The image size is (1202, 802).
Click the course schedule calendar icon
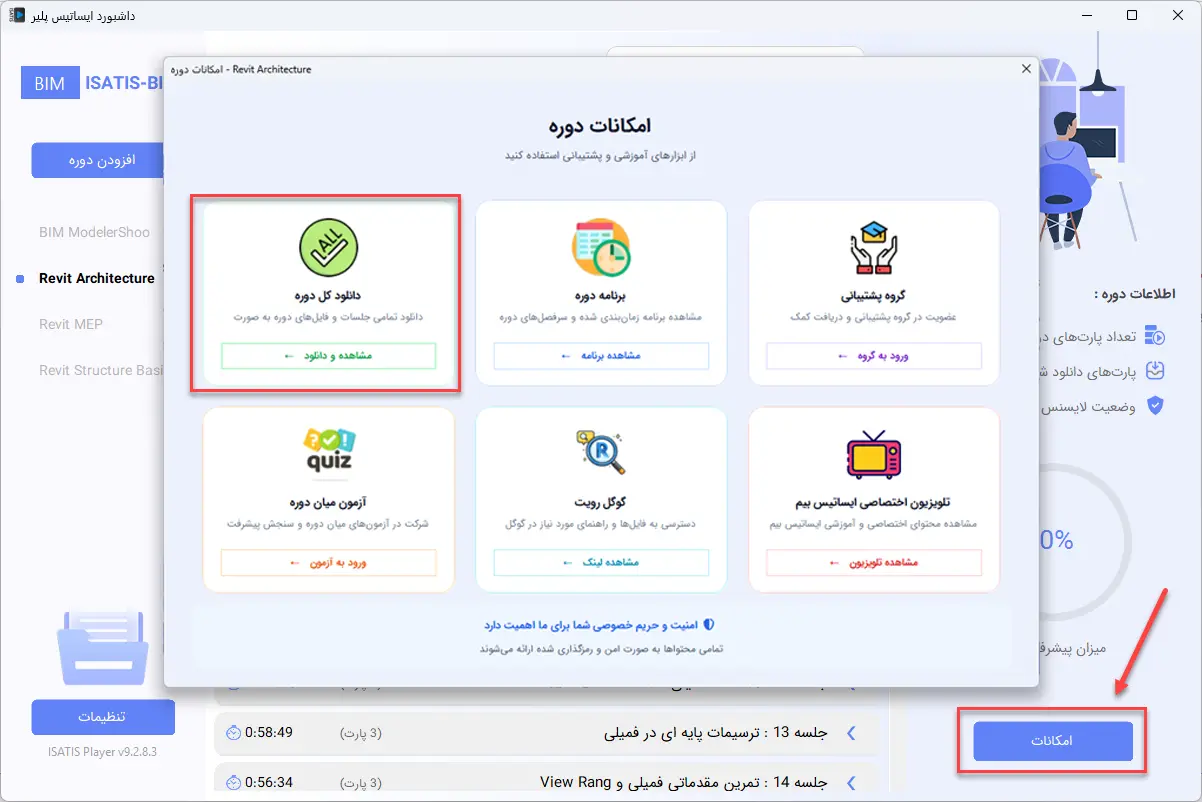[601, 246]
